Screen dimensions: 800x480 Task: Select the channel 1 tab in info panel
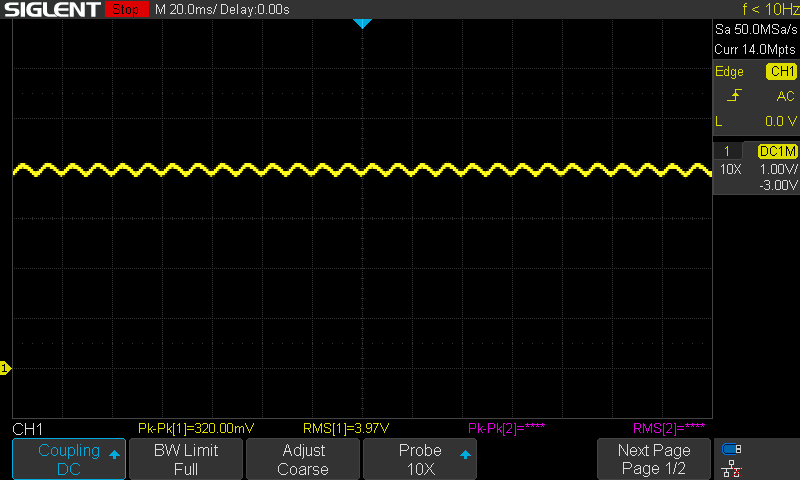pos(726,151)
